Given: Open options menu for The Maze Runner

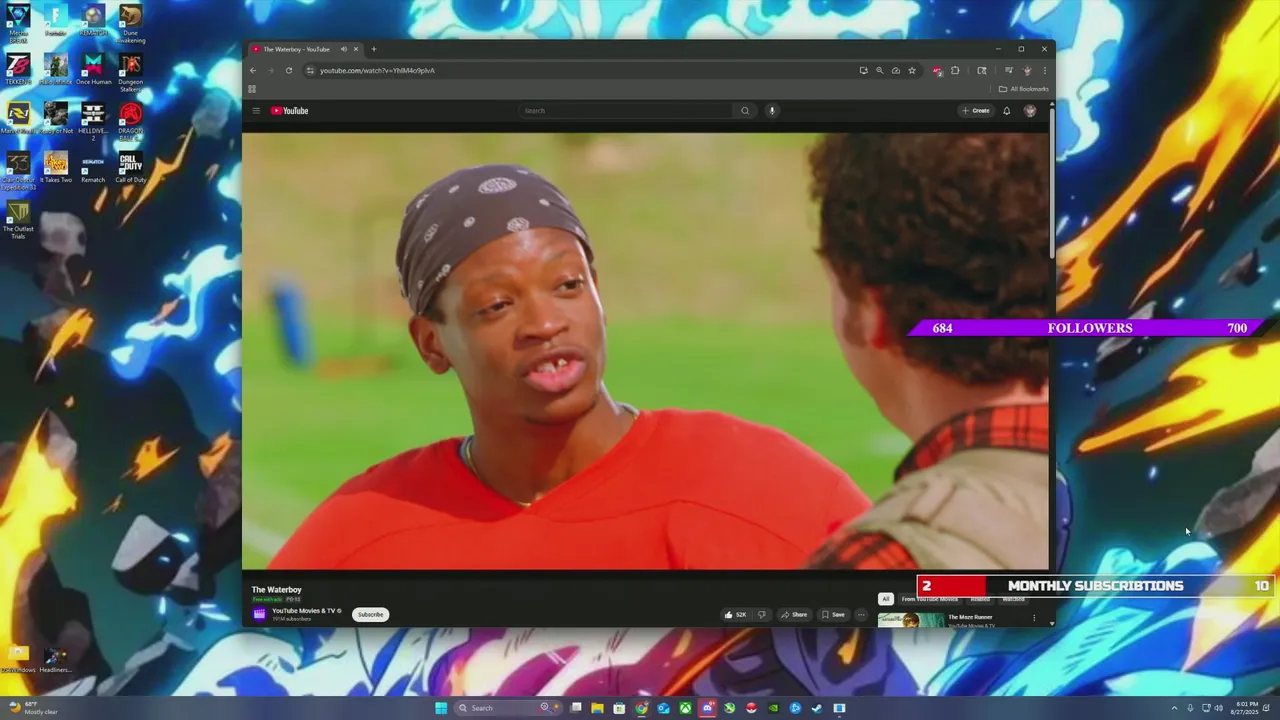Looking at the screenshot, I should (x=1034, y=618).
